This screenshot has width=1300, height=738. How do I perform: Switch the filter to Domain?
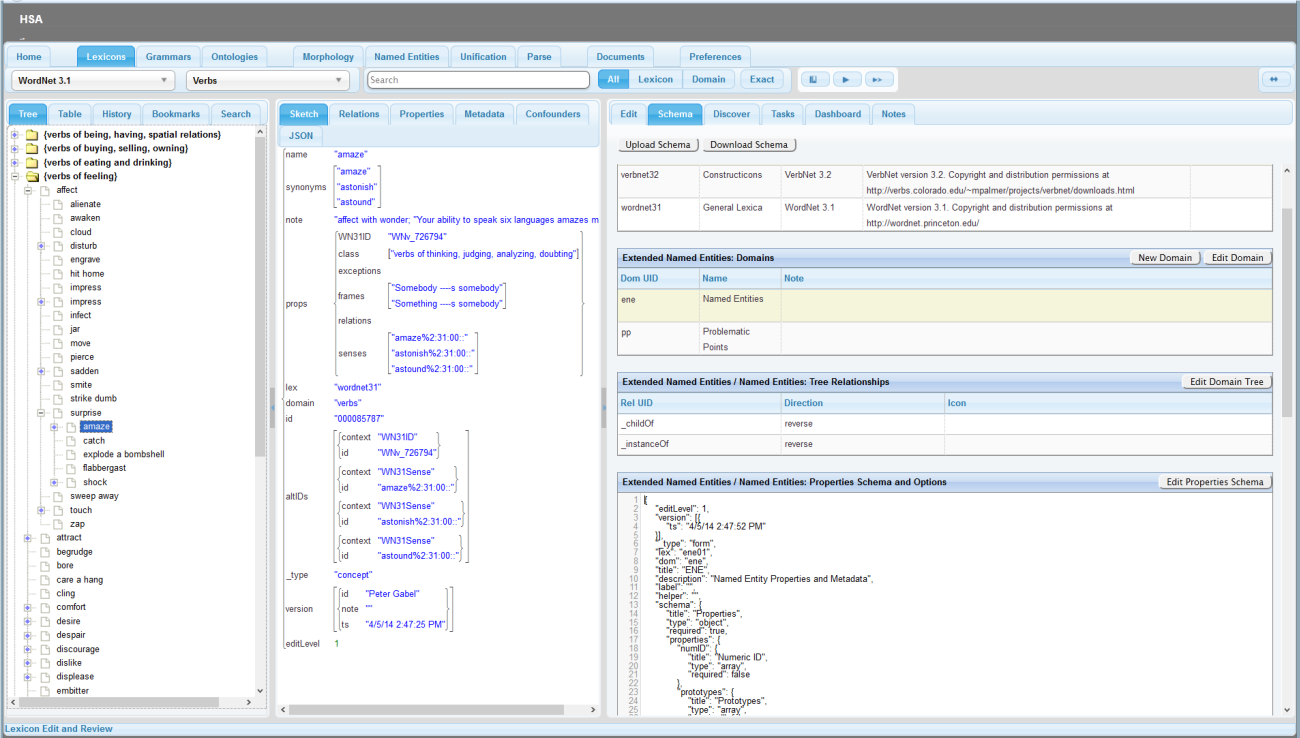[x=709, y=78]
